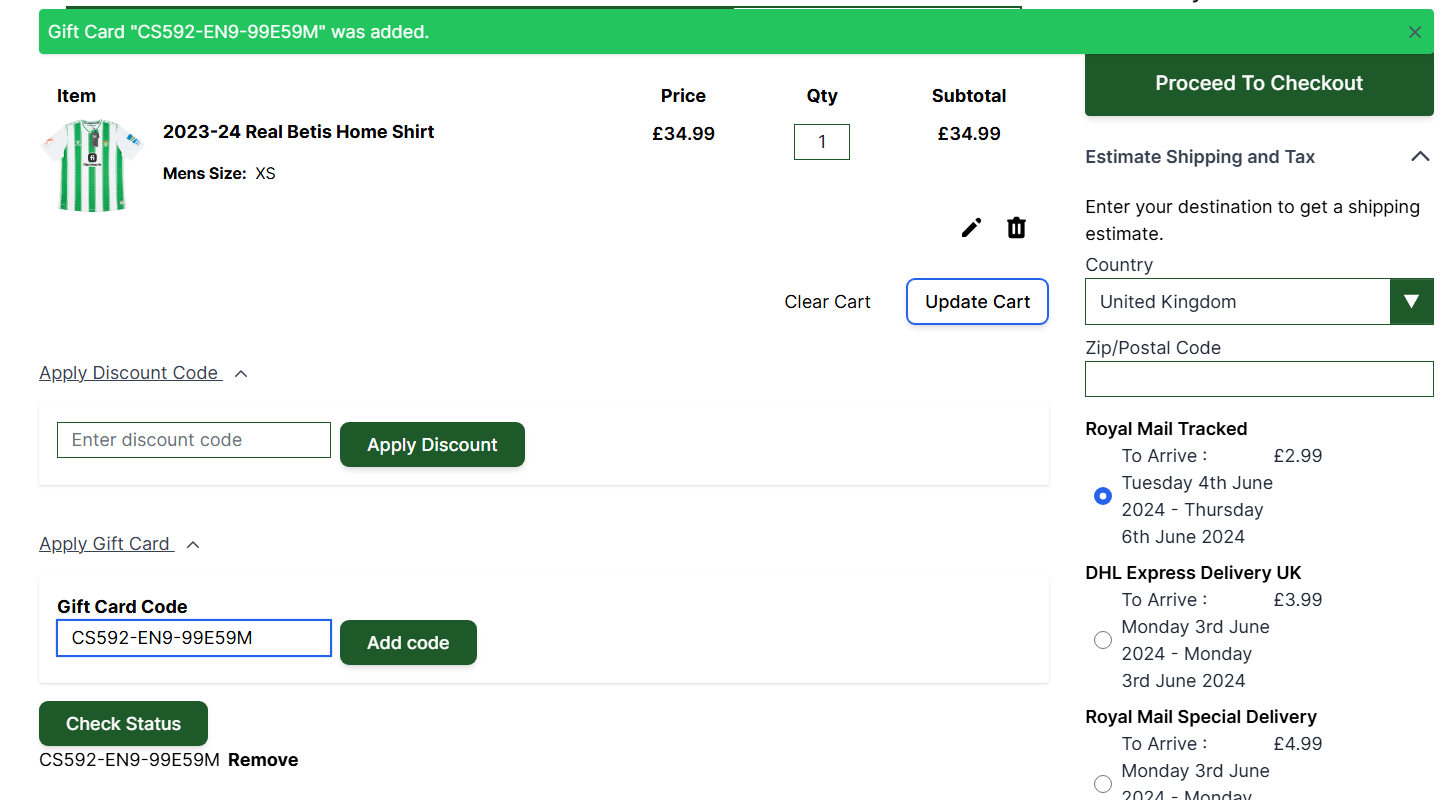Viewport: 1451px width, 800px height.
Task: Click the Qty column header
Action: point(822,96)
